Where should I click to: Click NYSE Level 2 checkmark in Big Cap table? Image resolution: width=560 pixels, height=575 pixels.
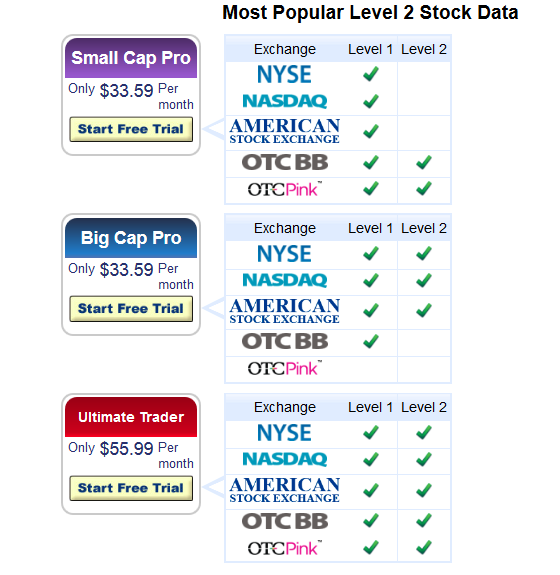click(x=424, y=253)
